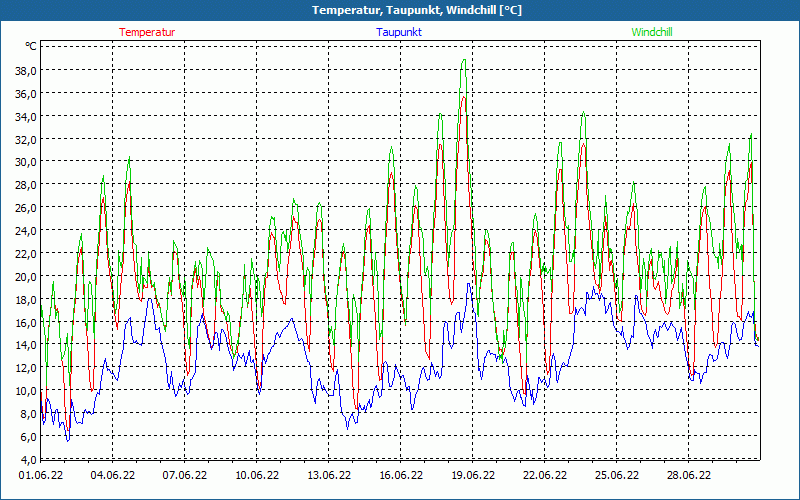Select the 13.06.22 date label
Viewport: 800px width, 500px height.
(x=329, y=475)
